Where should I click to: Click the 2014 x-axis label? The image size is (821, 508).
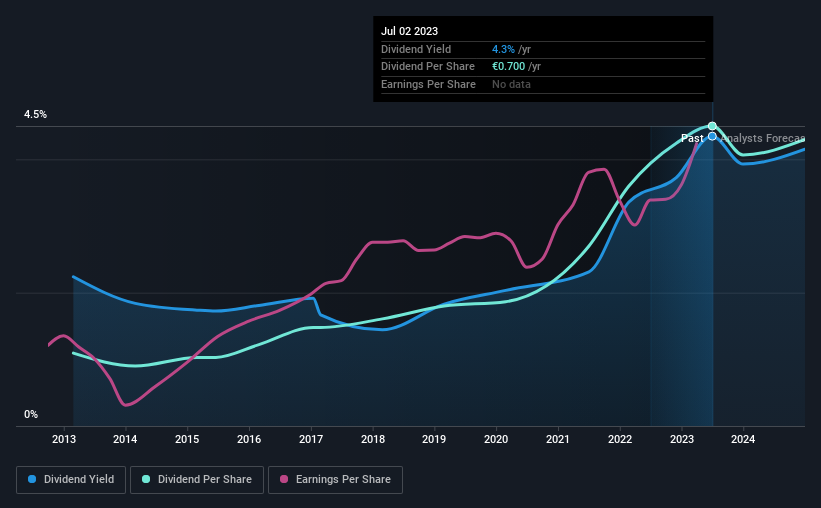coord(125,439)
